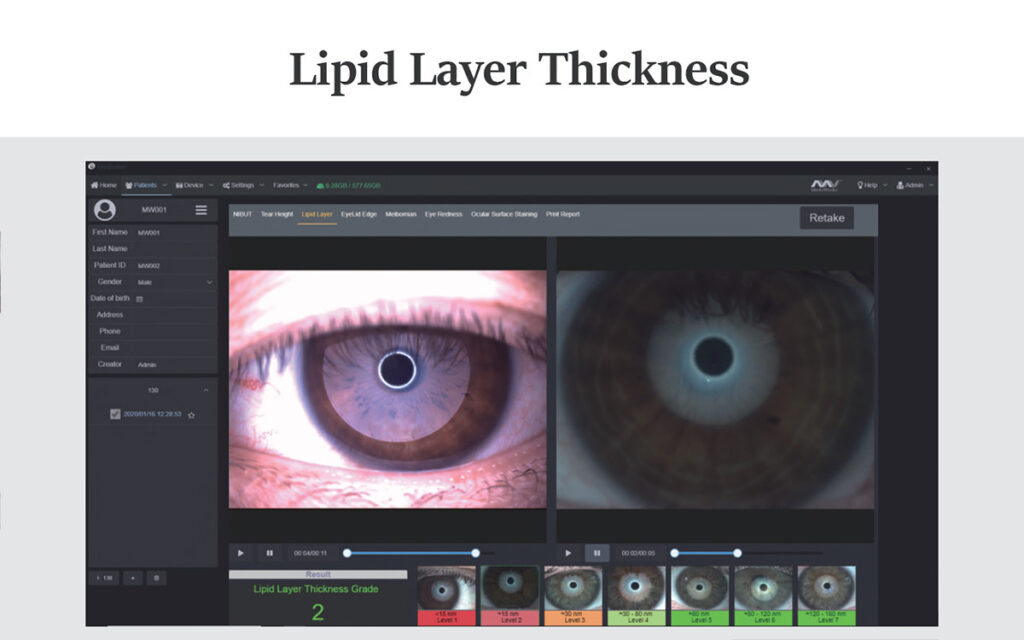Play the left eye video
Screen dimensions: 1024x640
coord(241,553)
